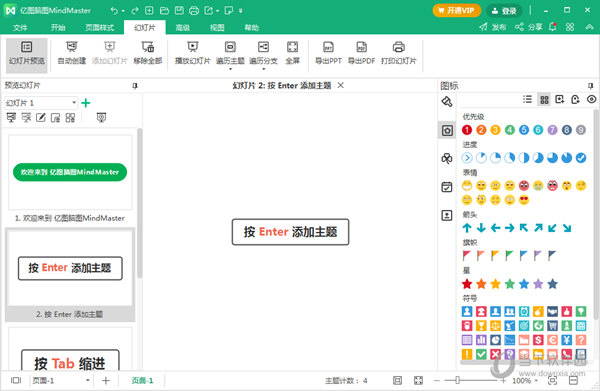Switch to the 视图 ribbon tab
Viewport: 600px width, 391px height.
pyautogui.click(x=217, y=28)
